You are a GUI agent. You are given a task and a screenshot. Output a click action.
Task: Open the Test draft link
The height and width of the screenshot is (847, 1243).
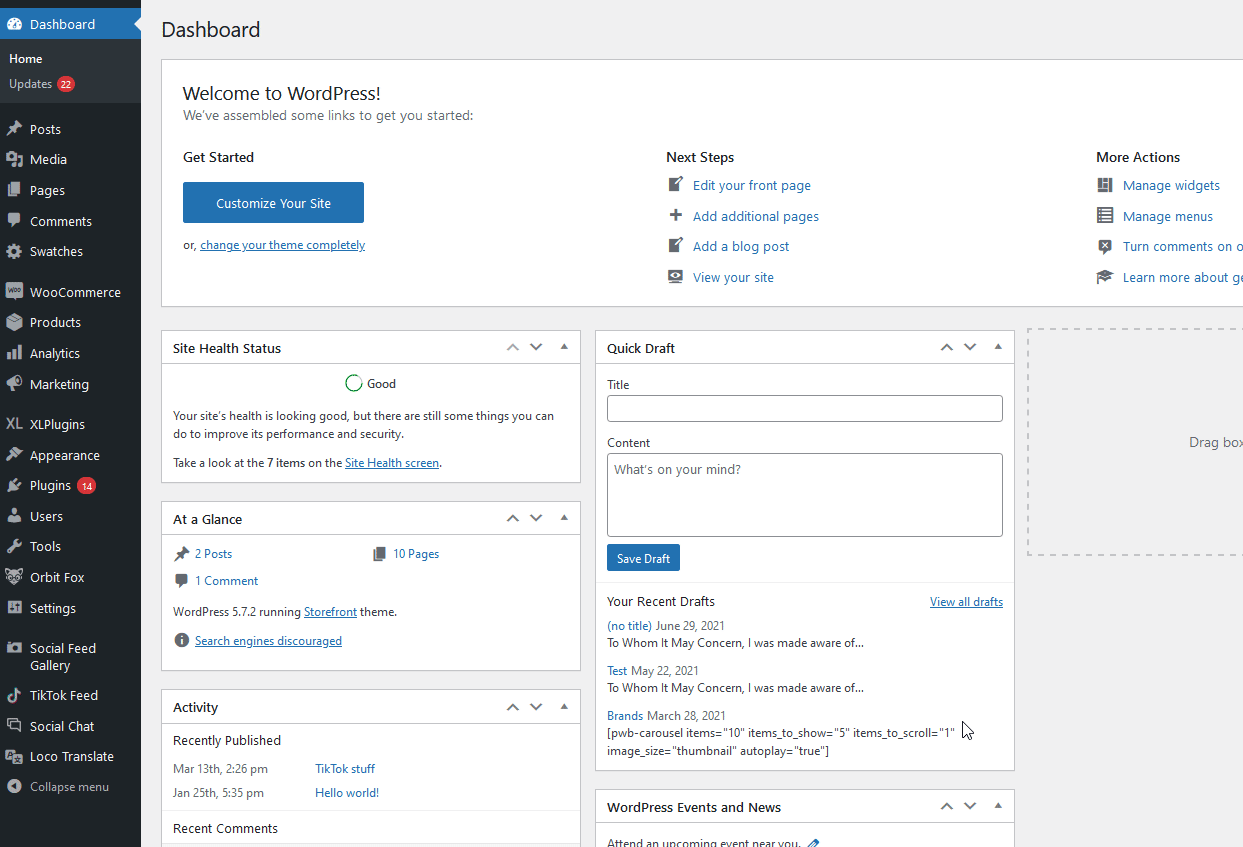pos(617,670)
